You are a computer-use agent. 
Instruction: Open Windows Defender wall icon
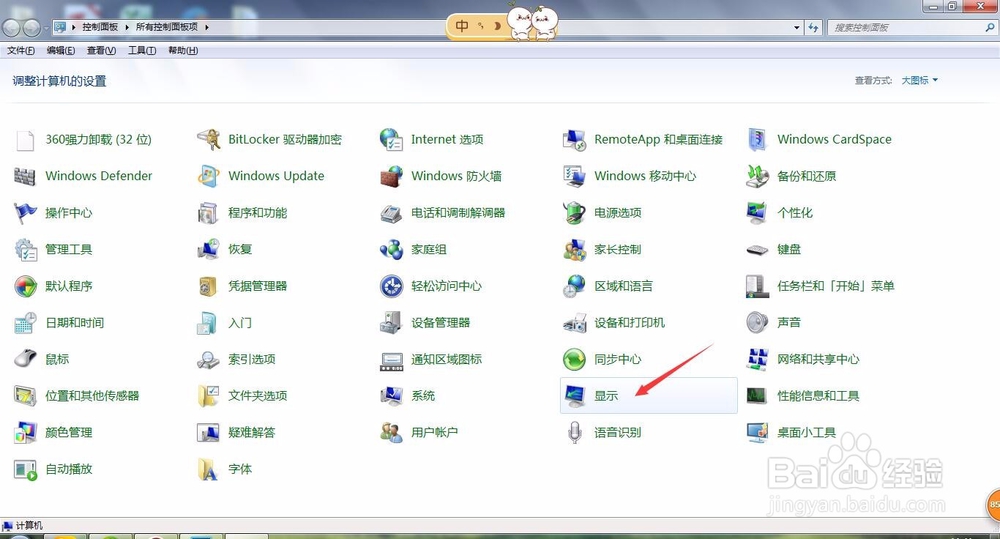(26, 176)
